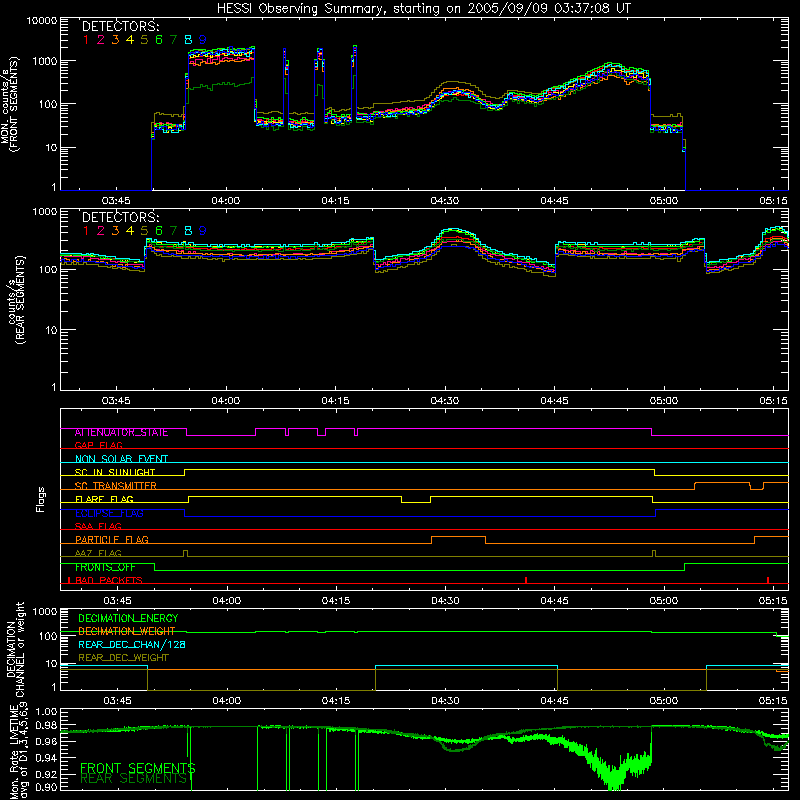Viewport: 800px width, 800px height.
Task: Click the DETECTORS: label in the rear segments panel
Action: pos(120,217)
